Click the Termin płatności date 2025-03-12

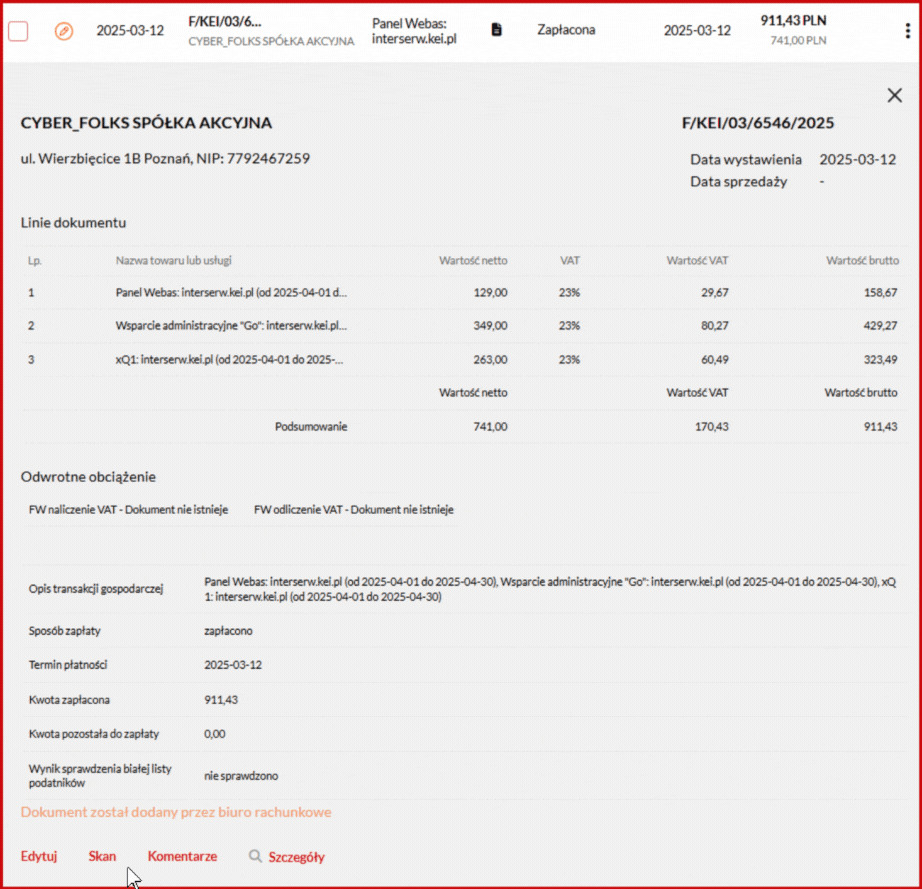pos(233,665)
